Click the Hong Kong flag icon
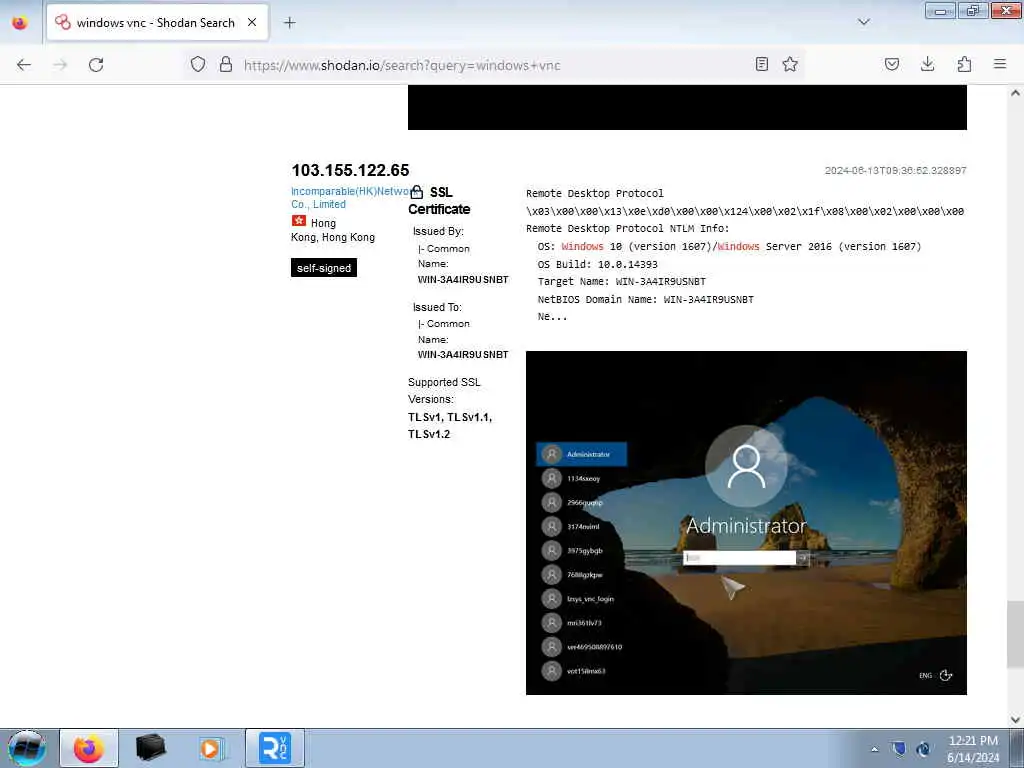The width and height of the screenshot is (1024, 768). (x=298, y=221)
